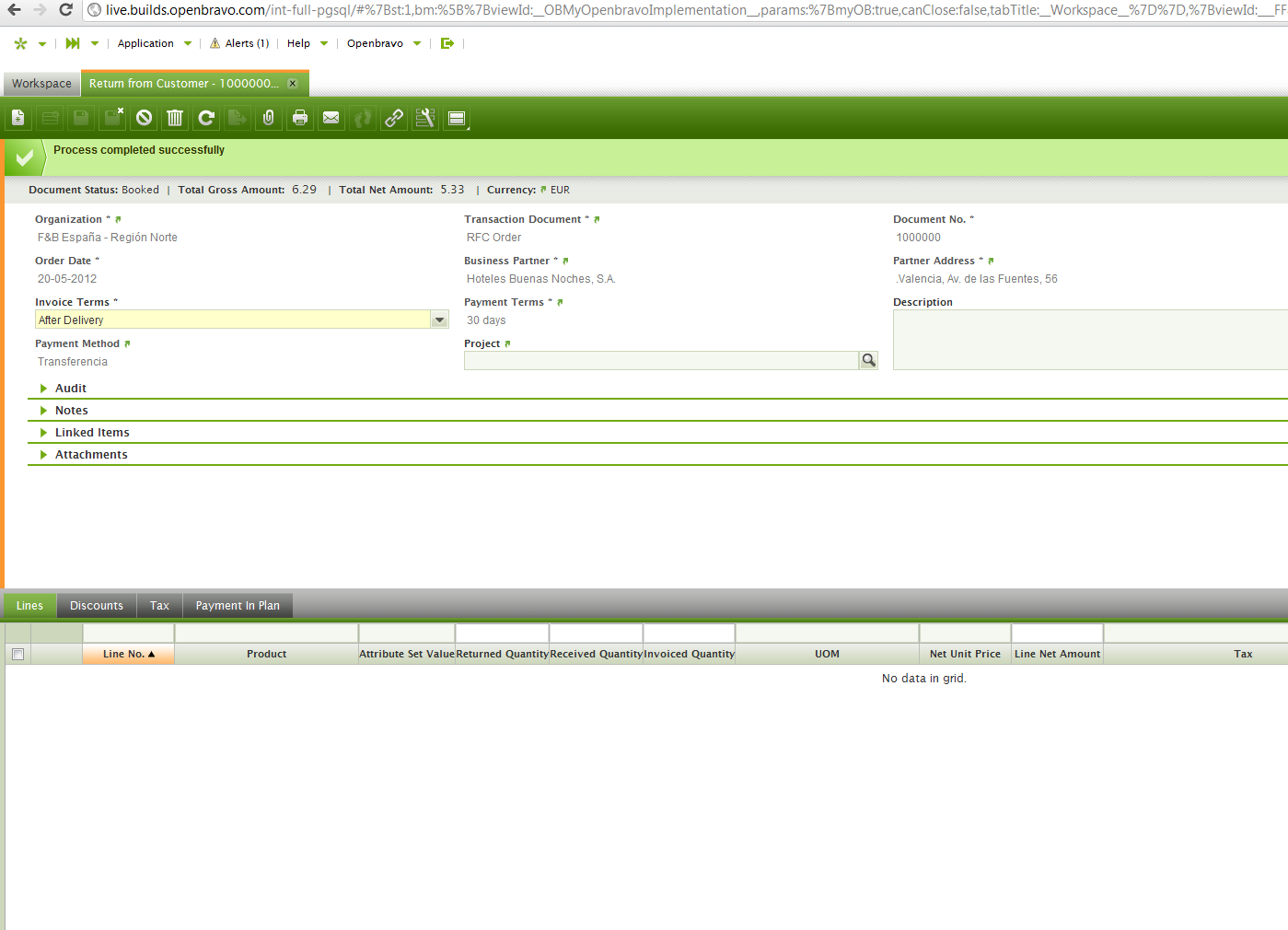Click the site info globe icon
Screen dimensions: 1288x930
point(94,10)
